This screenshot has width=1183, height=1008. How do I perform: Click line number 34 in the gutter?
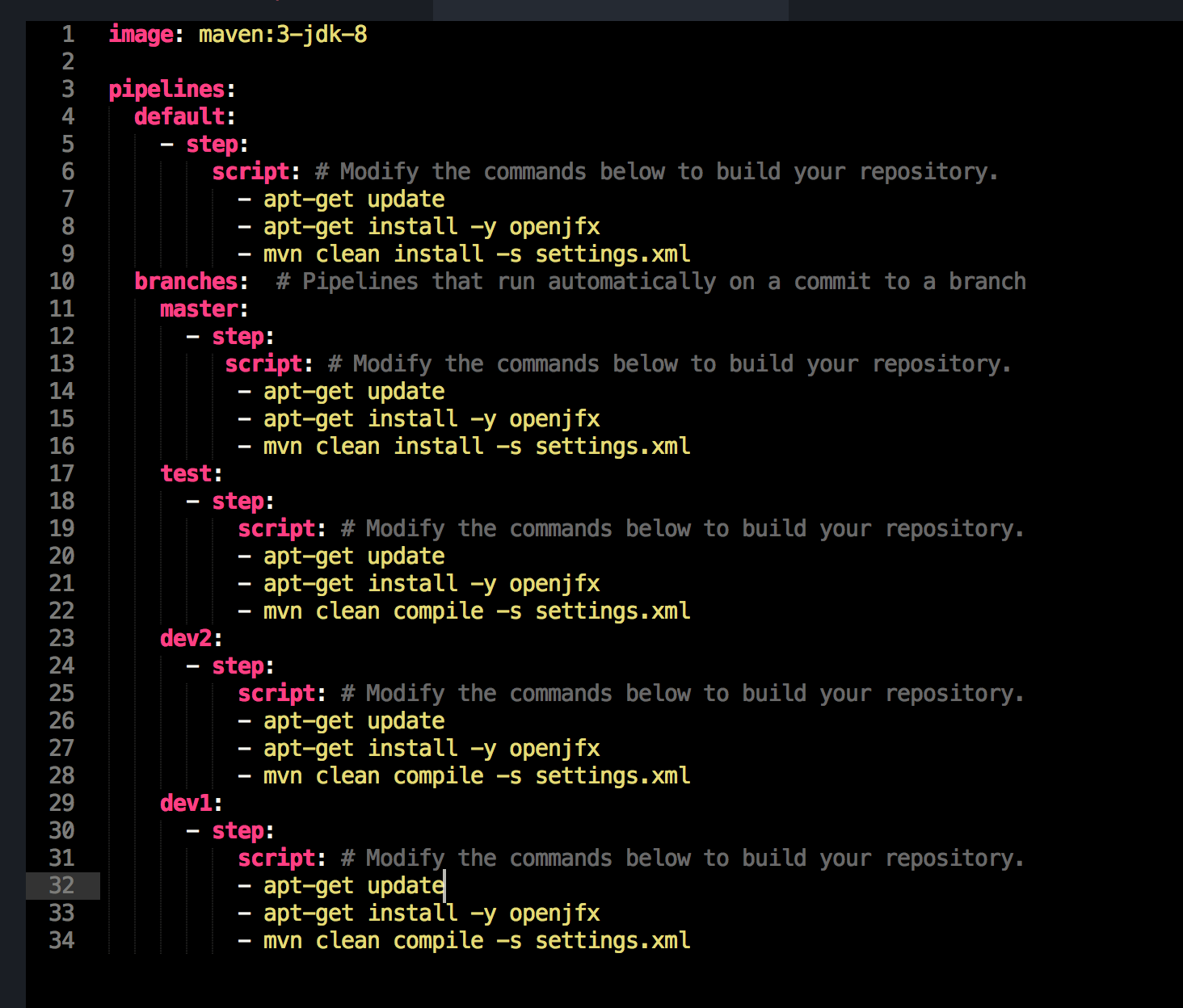point(62,941)
